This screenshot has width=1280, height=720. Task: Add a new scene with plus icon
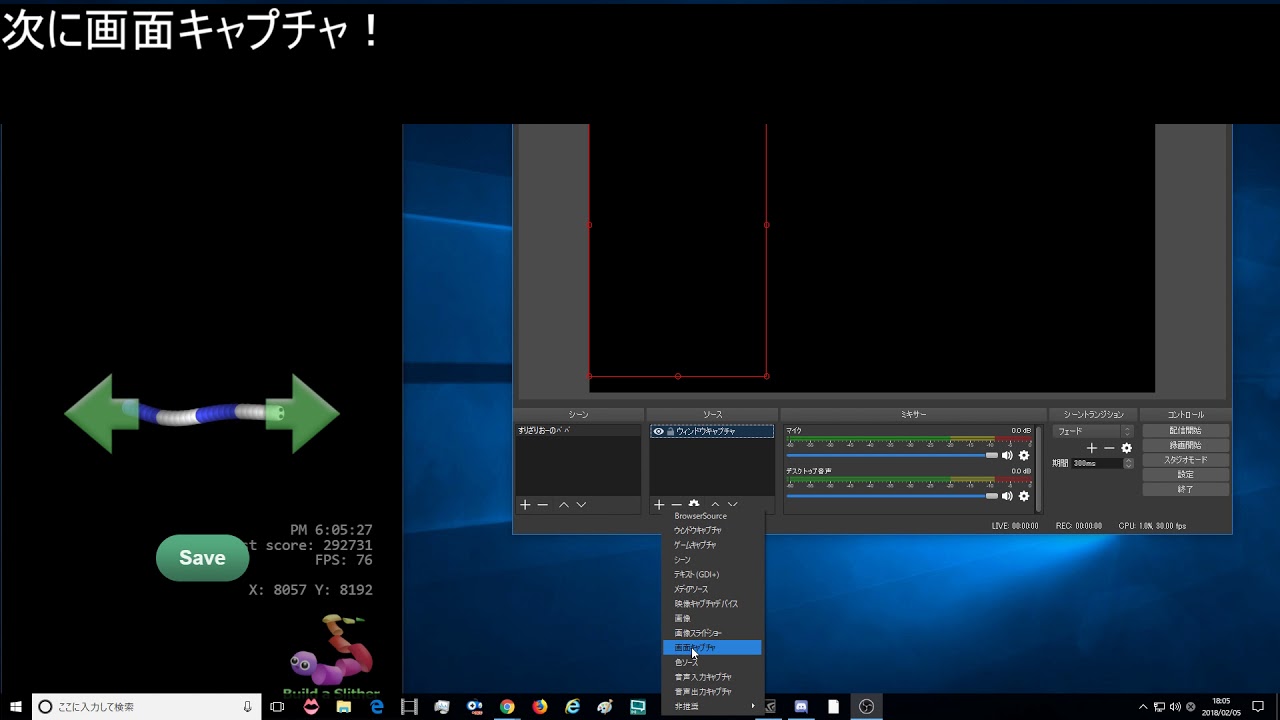[x=525, y=505]
